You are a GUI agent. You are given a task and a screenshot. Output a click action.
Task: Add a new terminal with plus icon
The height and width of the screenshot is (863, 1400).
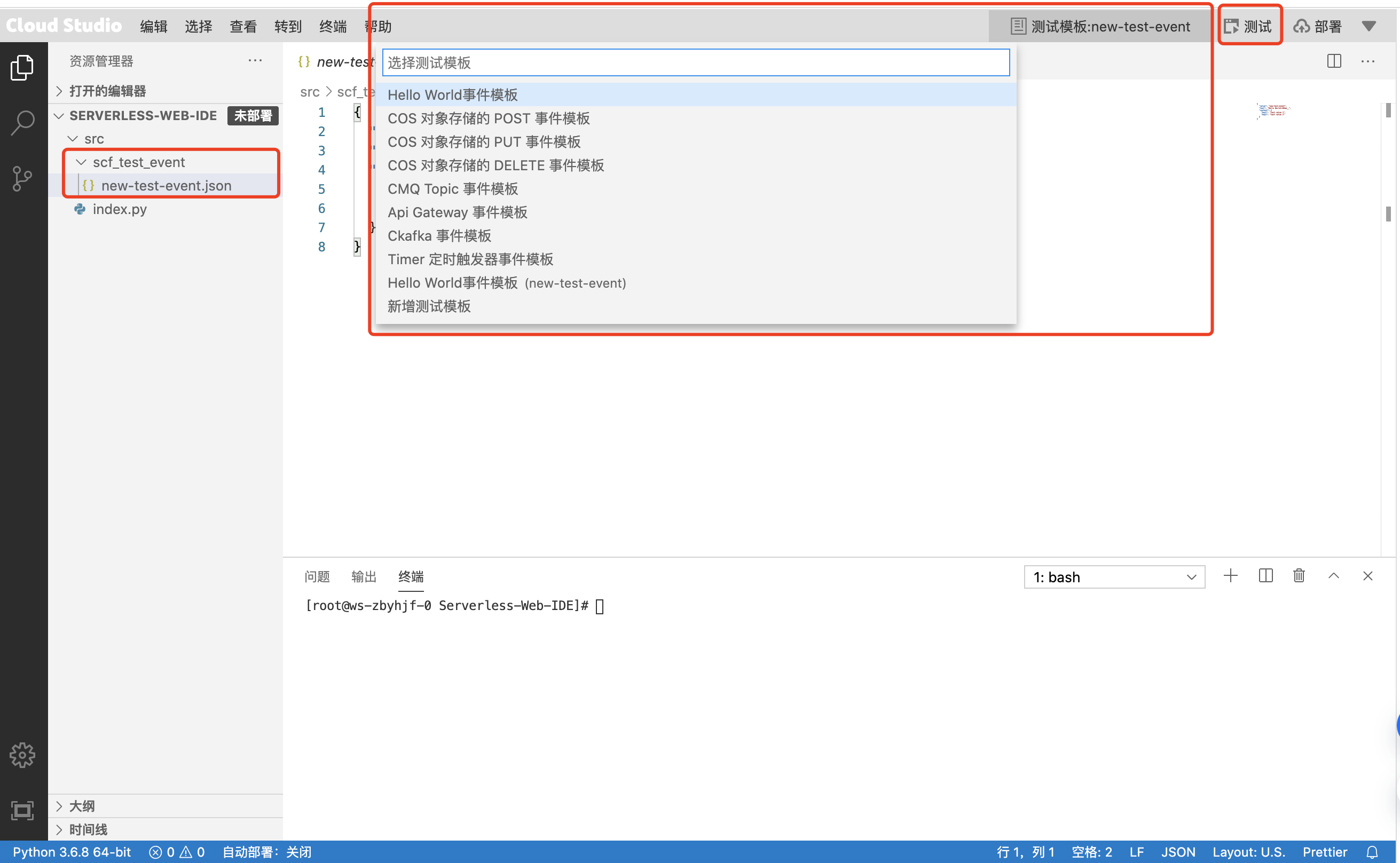[1230, 575]
